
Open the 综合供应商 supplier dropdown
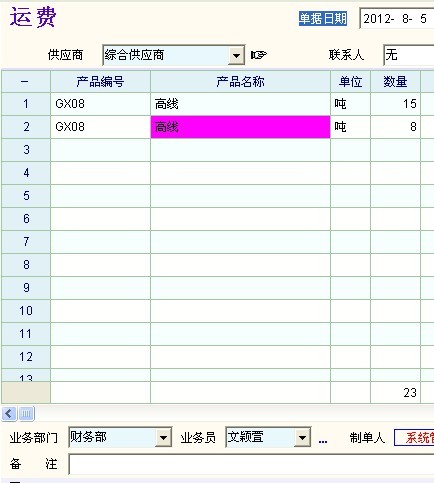pos(236,55)
